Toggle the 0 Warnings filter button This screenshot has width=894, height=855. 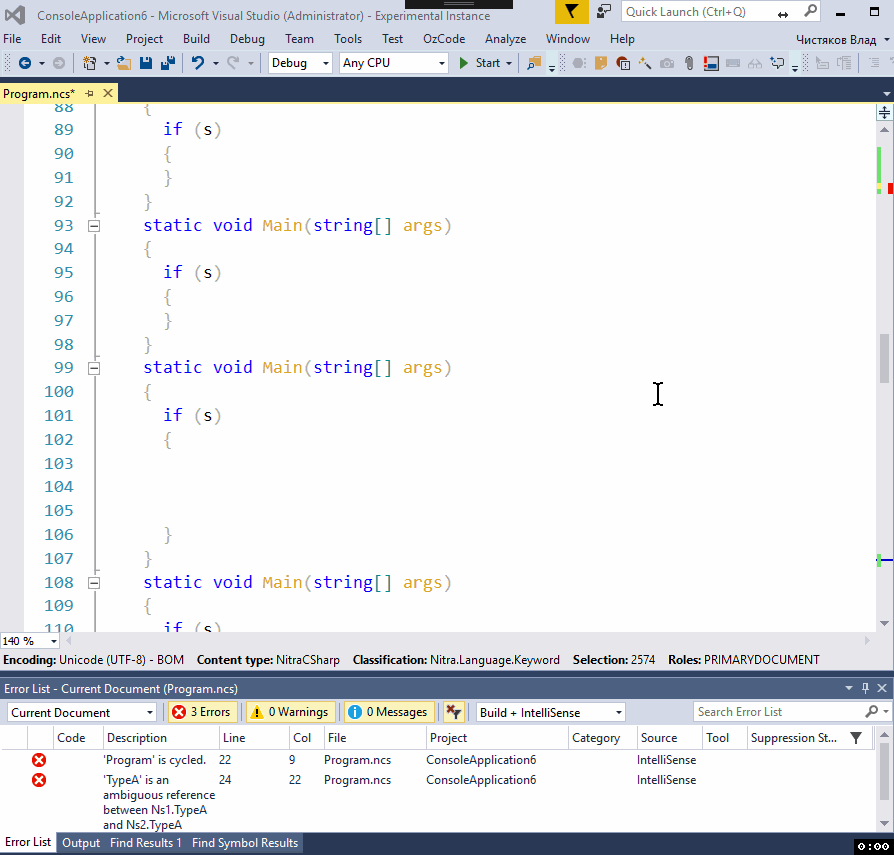(291, 712)
